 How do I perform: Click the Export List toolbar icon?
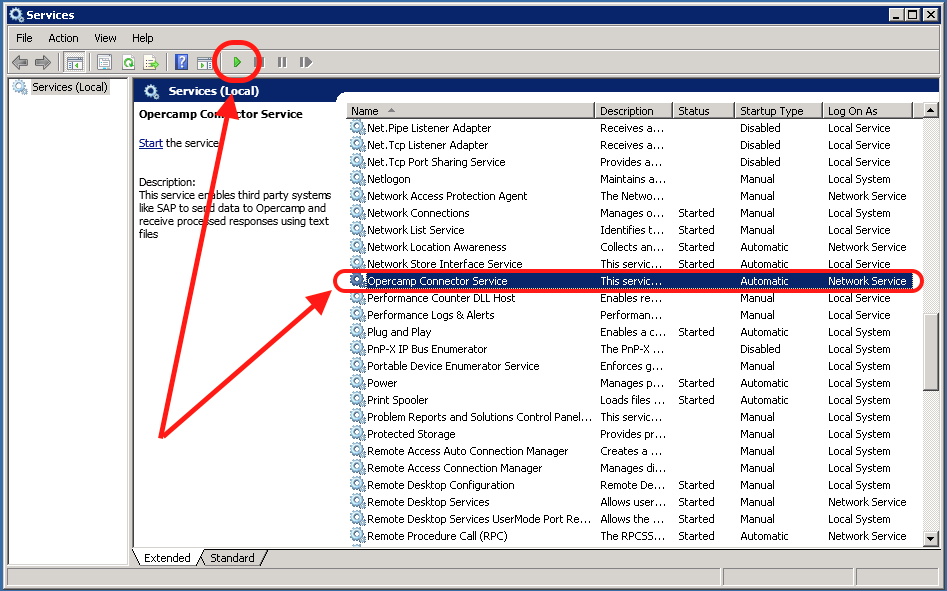[x=151, y=62]
